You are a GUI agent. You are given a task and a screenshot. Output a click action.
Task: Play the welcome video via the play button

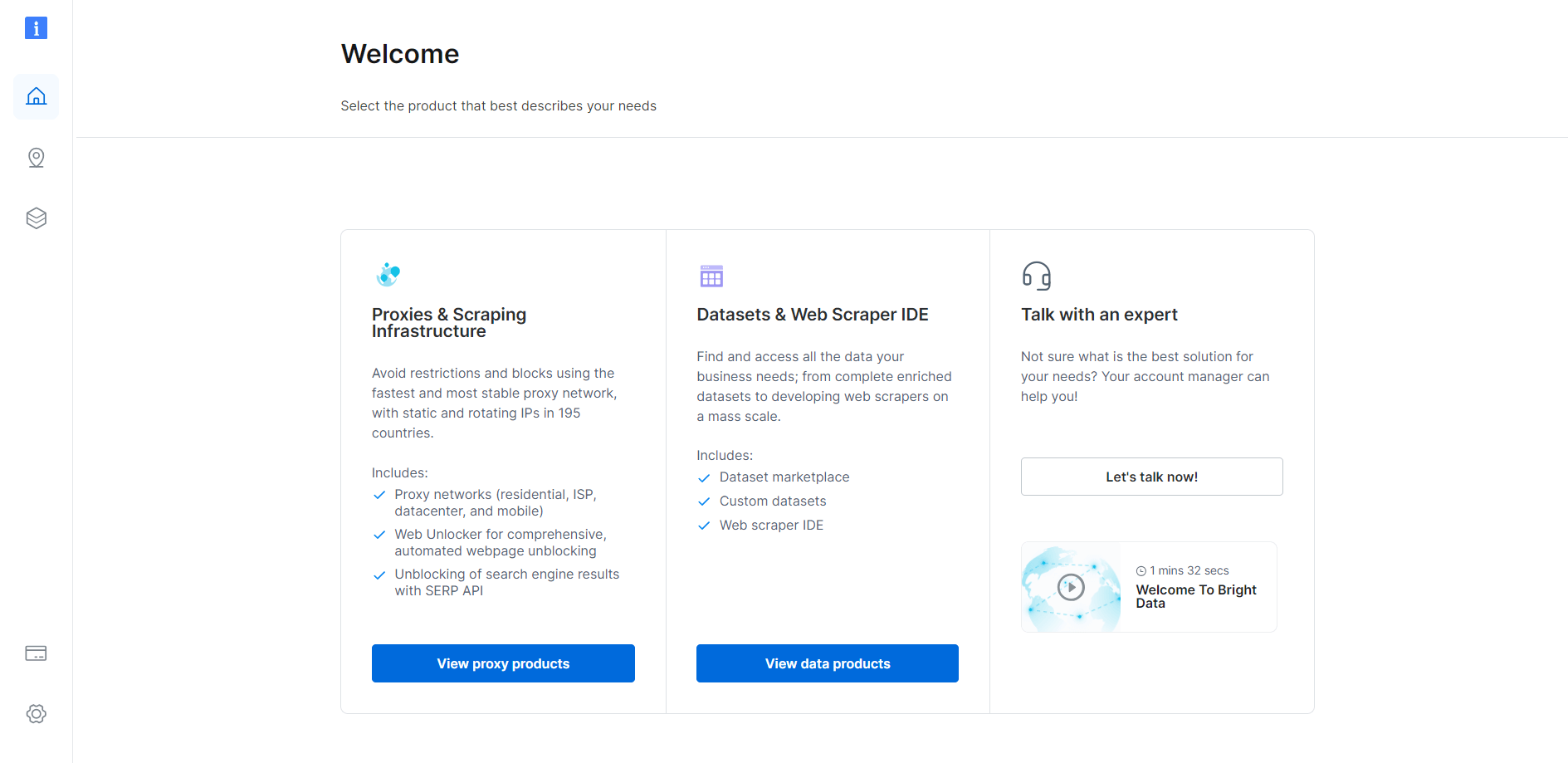[x=1071, y=587]
